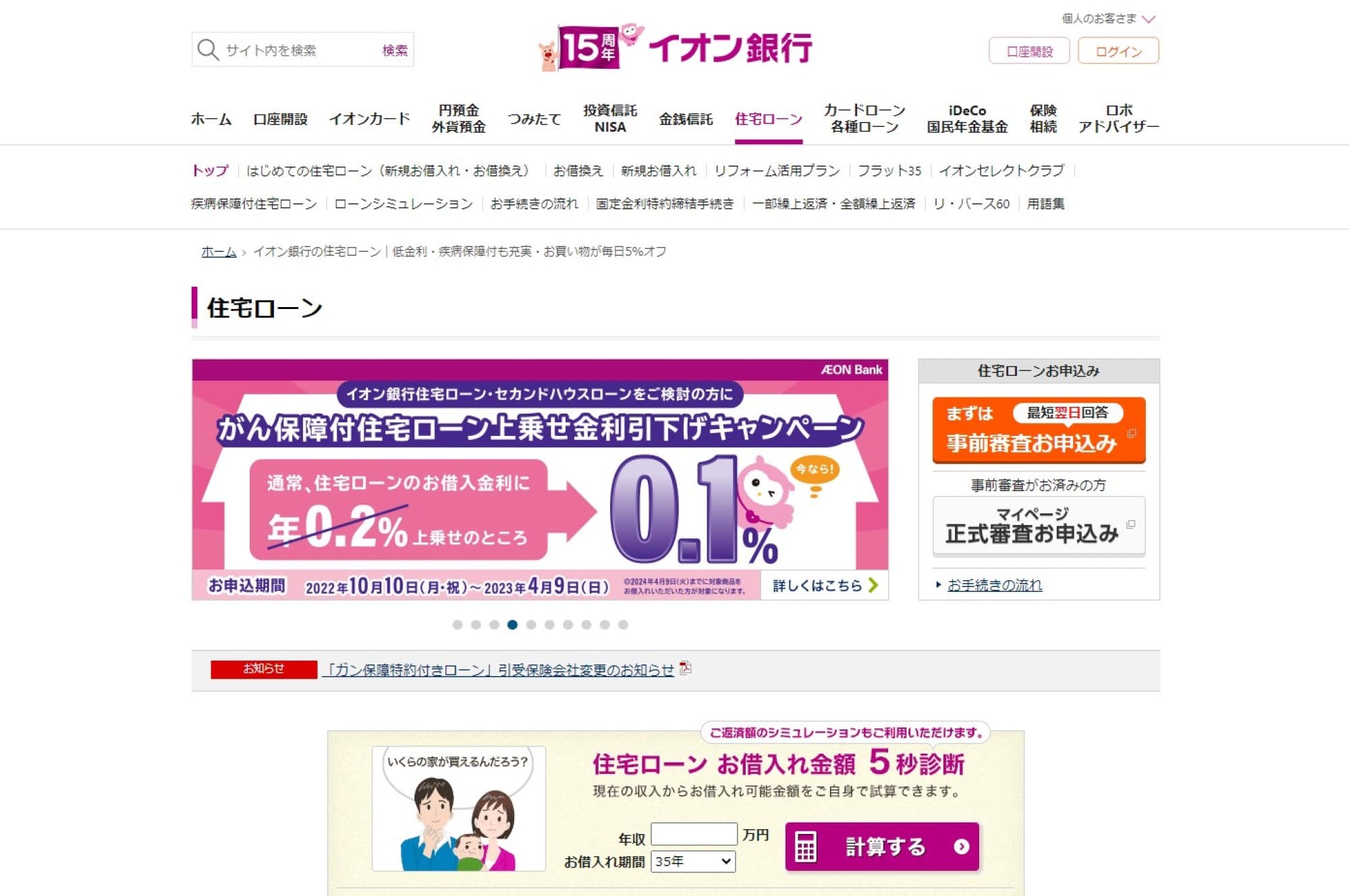Open the イオンカード nav item
This screenshot has height=896, width=1349.
[370, 119]
